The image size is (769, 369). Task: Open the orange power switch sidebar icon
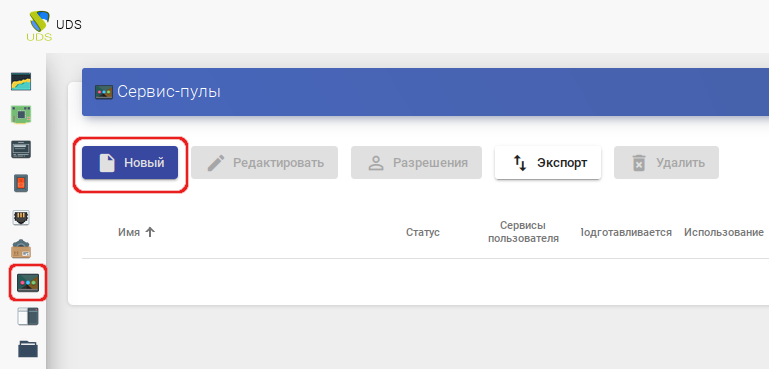pyautogui.click(x=21, y=183)
